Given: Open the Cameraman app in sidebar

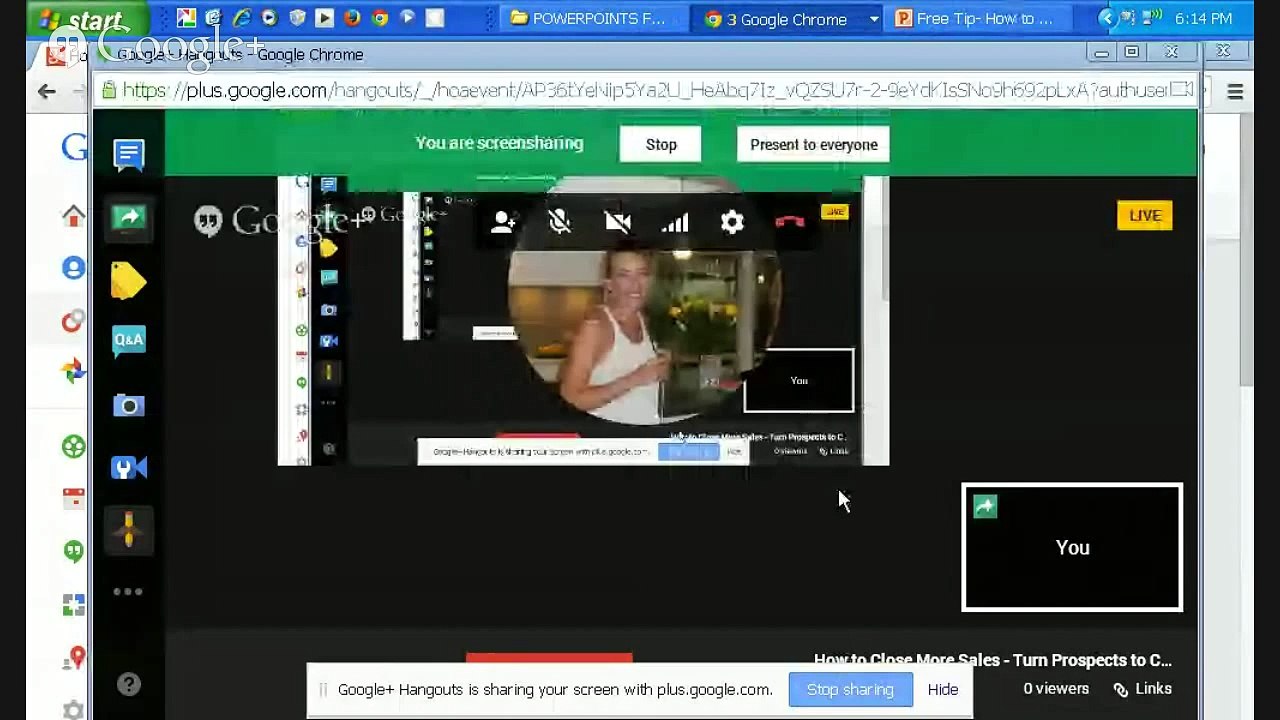Looking at the screenshot, I should pyautogui.click(x=129, y=467).
